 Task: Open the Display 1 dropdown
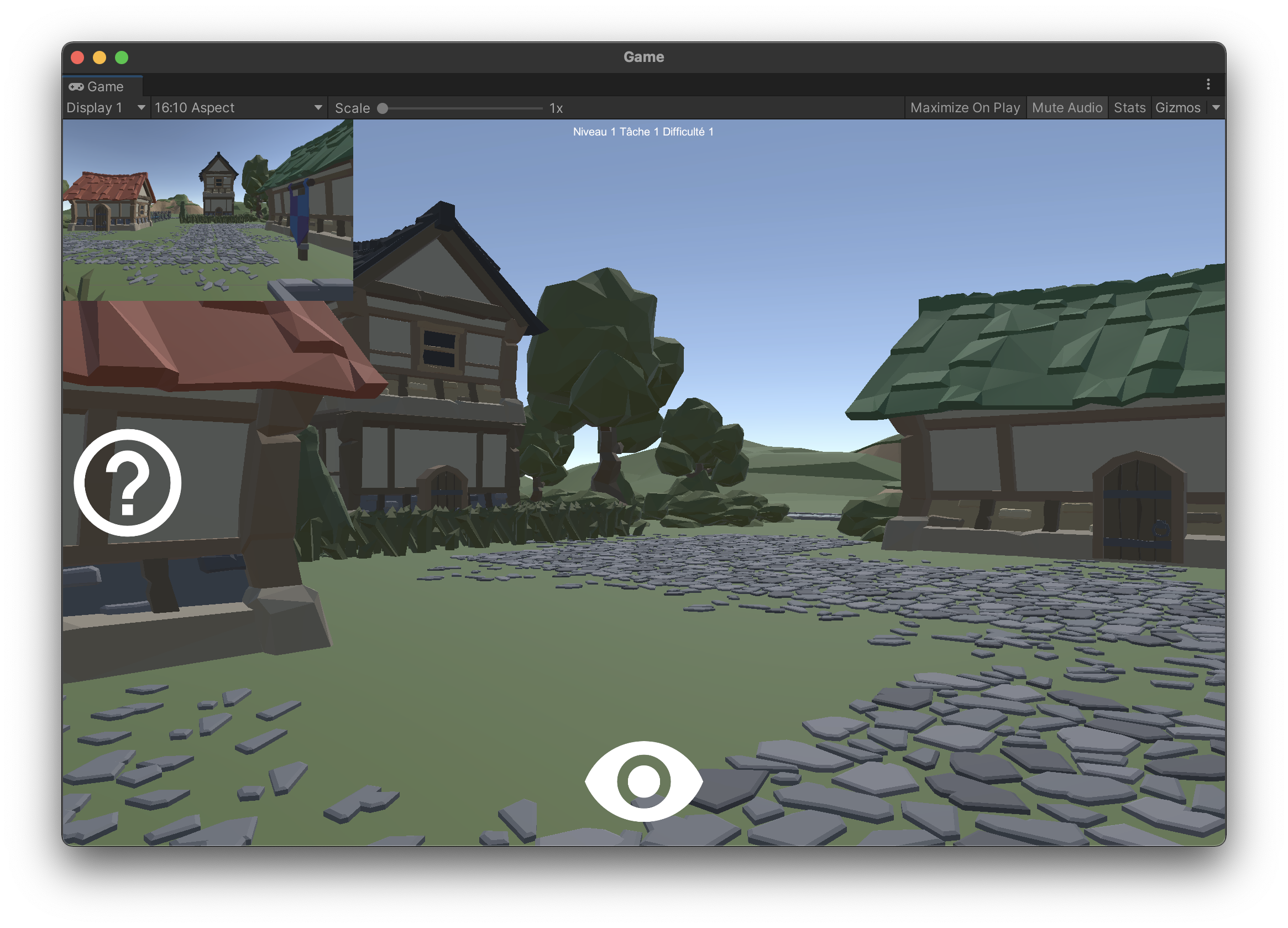point(106,107)
